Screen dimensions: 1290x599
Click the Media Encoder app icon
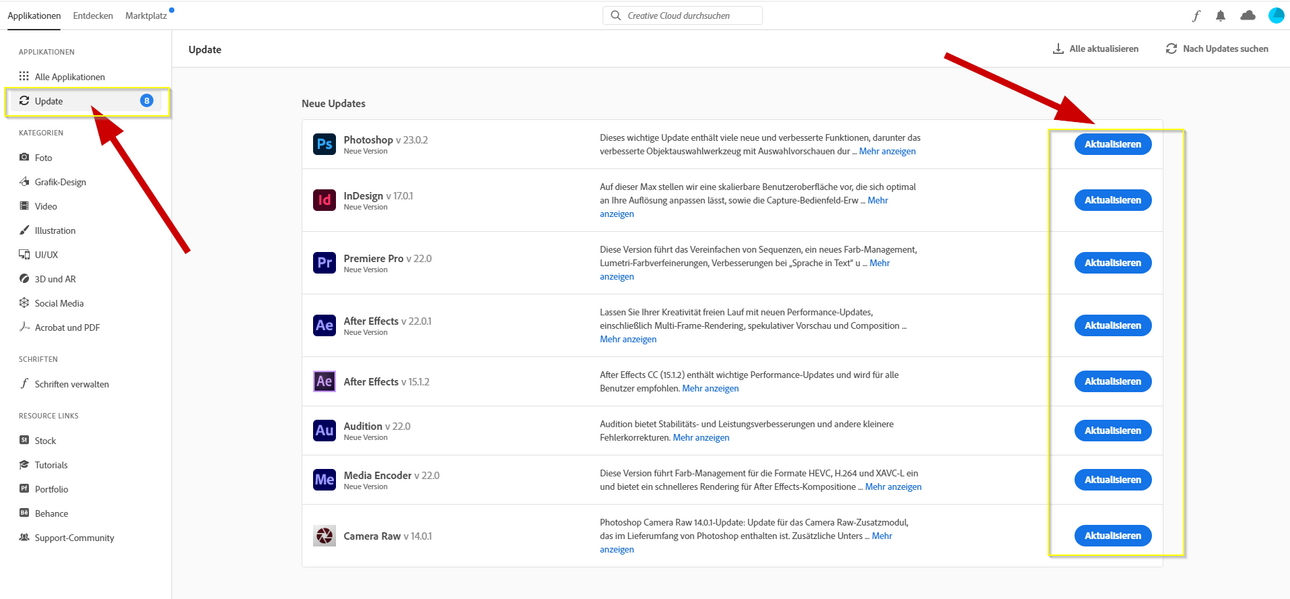(324, 480)
